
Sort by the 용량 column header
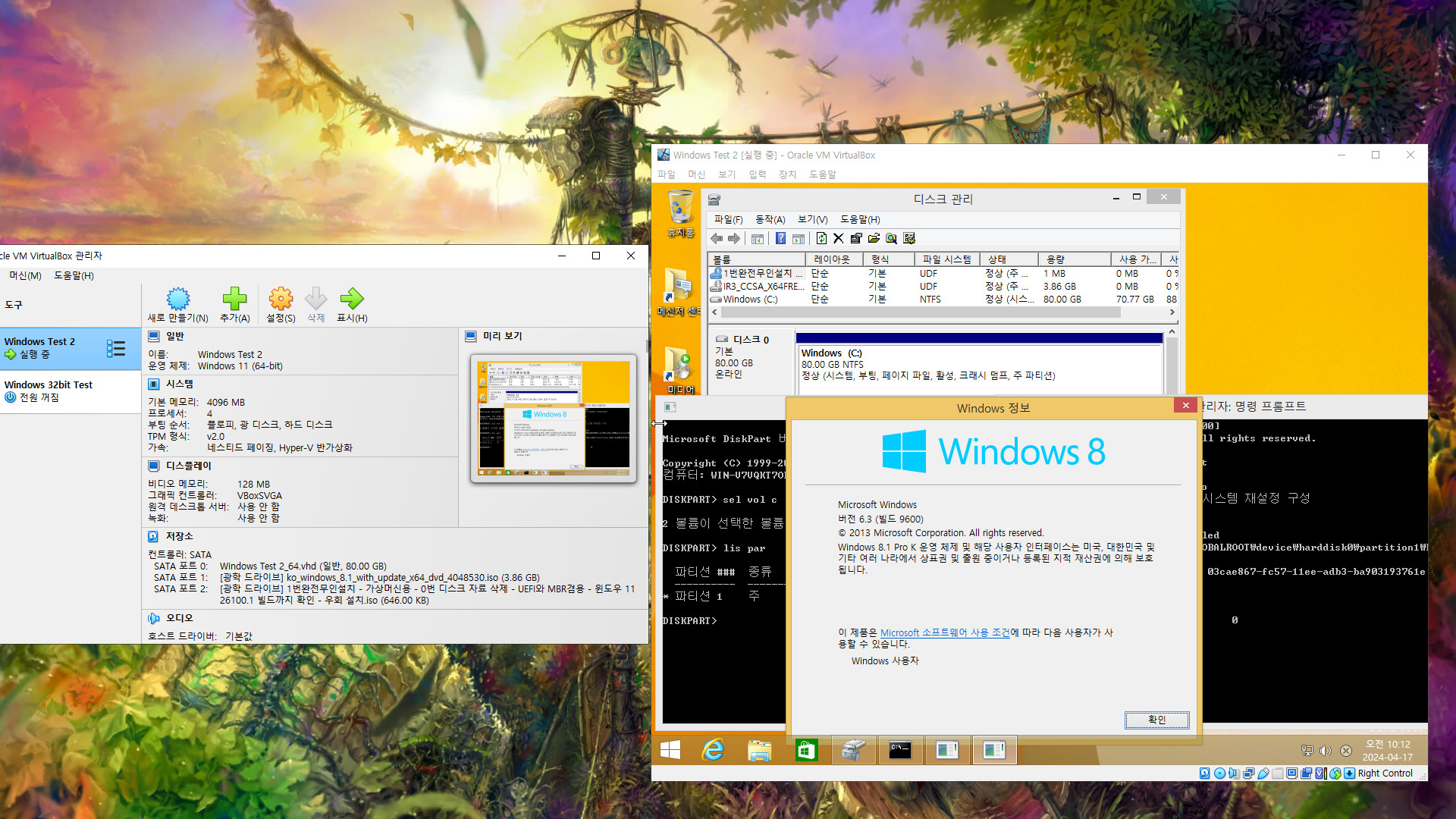1075,259
